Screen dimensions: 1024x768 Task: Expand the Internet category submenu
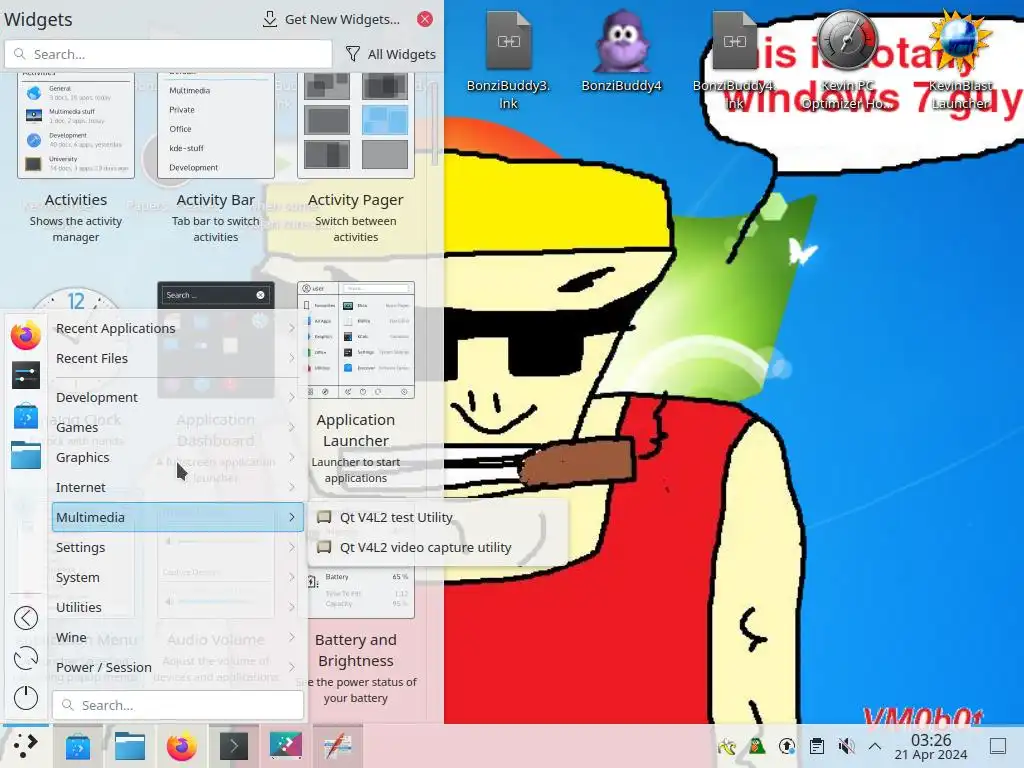tap(176, 487)
